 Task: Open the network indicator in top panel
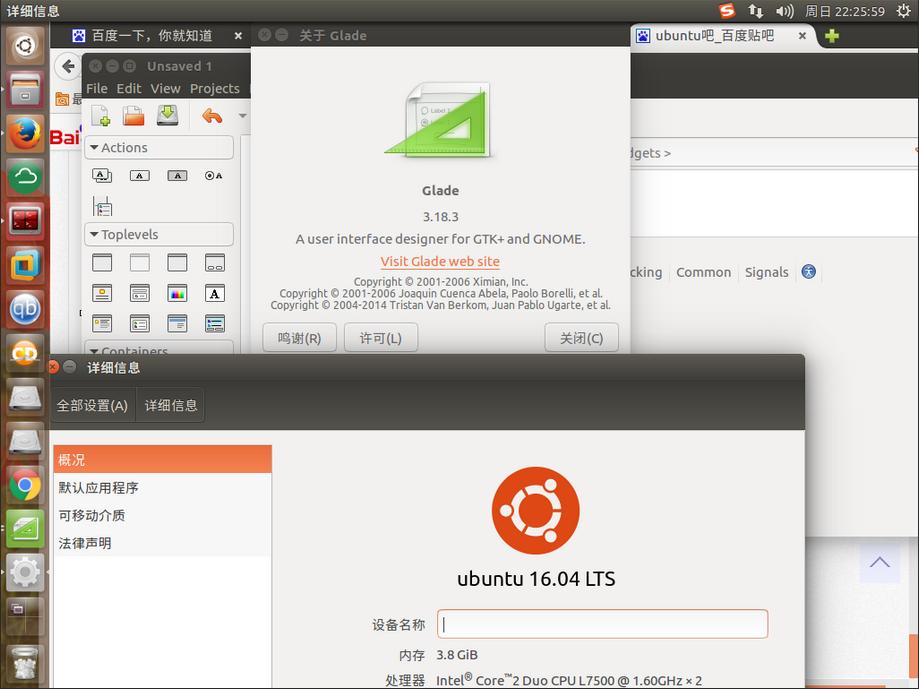[x=755, y=11]
